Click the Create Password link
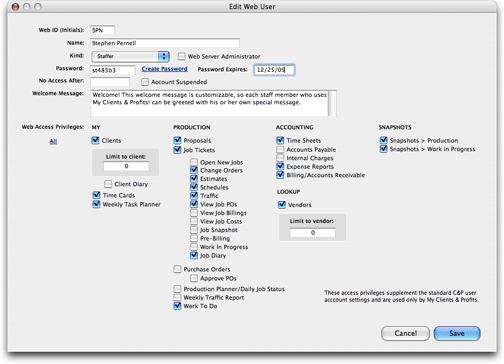This screenshot has width=504, height=364. click(164, 69)
